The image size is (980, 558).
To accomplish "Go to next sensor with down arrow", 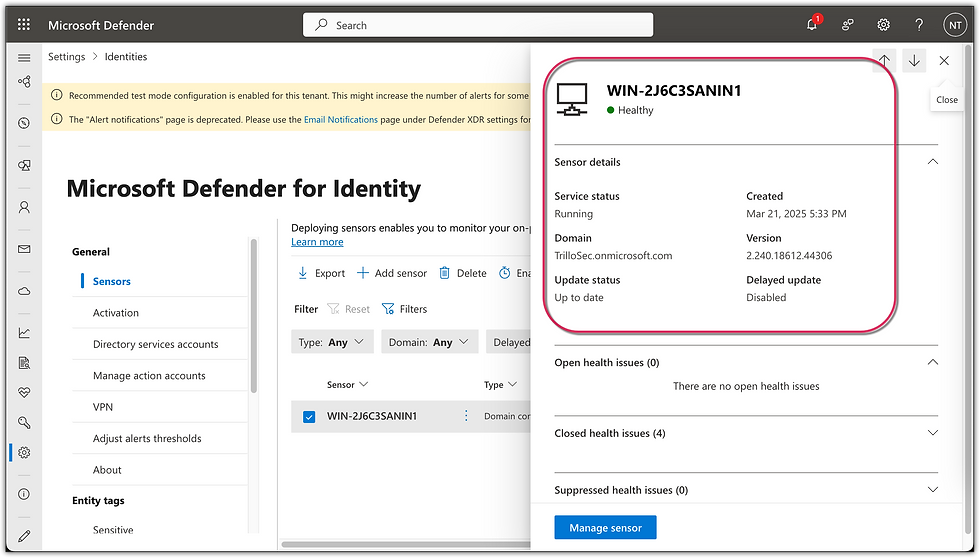I will pyautogui.click(x=914, y=61).
